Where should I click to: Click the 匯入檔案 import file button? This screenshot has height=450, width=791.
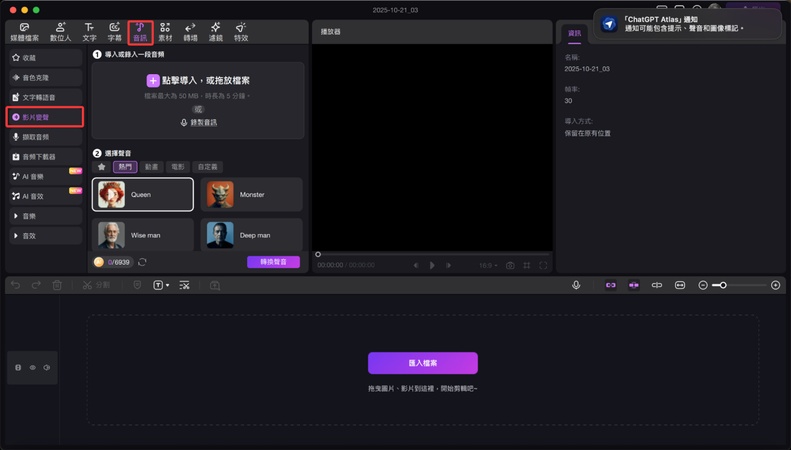point(423,363)
